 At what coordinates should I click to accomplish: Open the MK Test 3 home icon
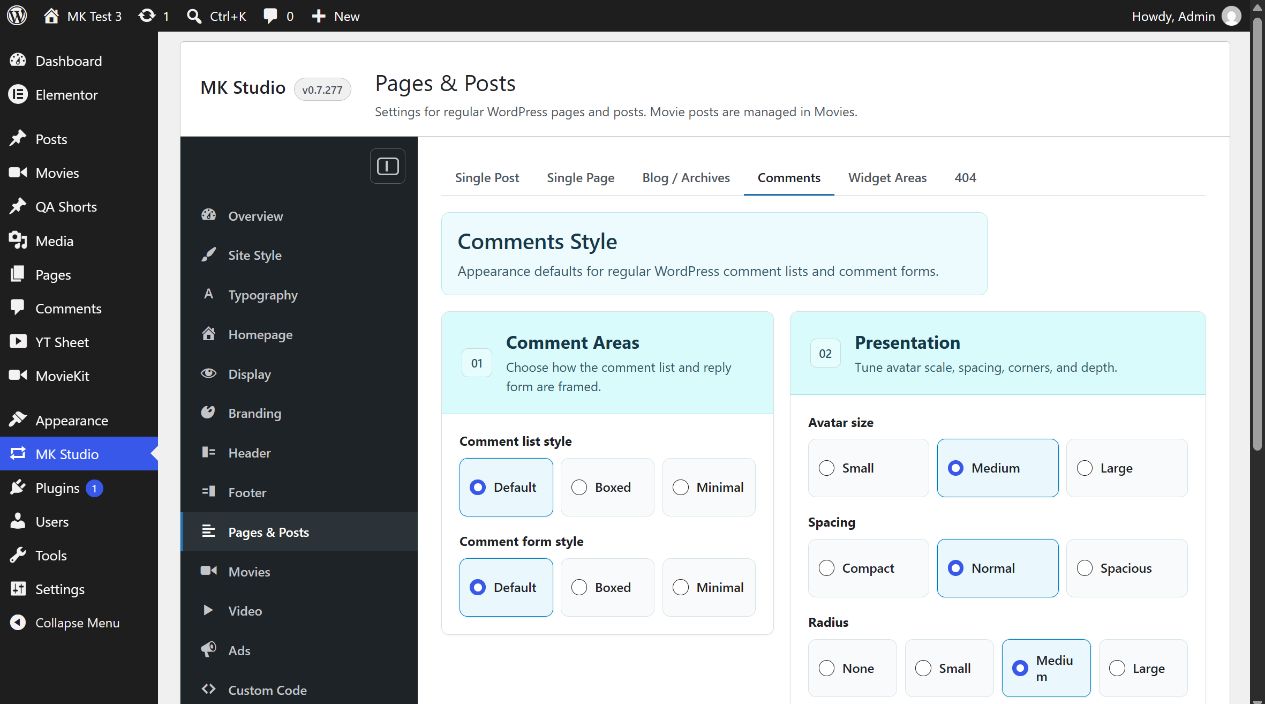tap(51, 16)
